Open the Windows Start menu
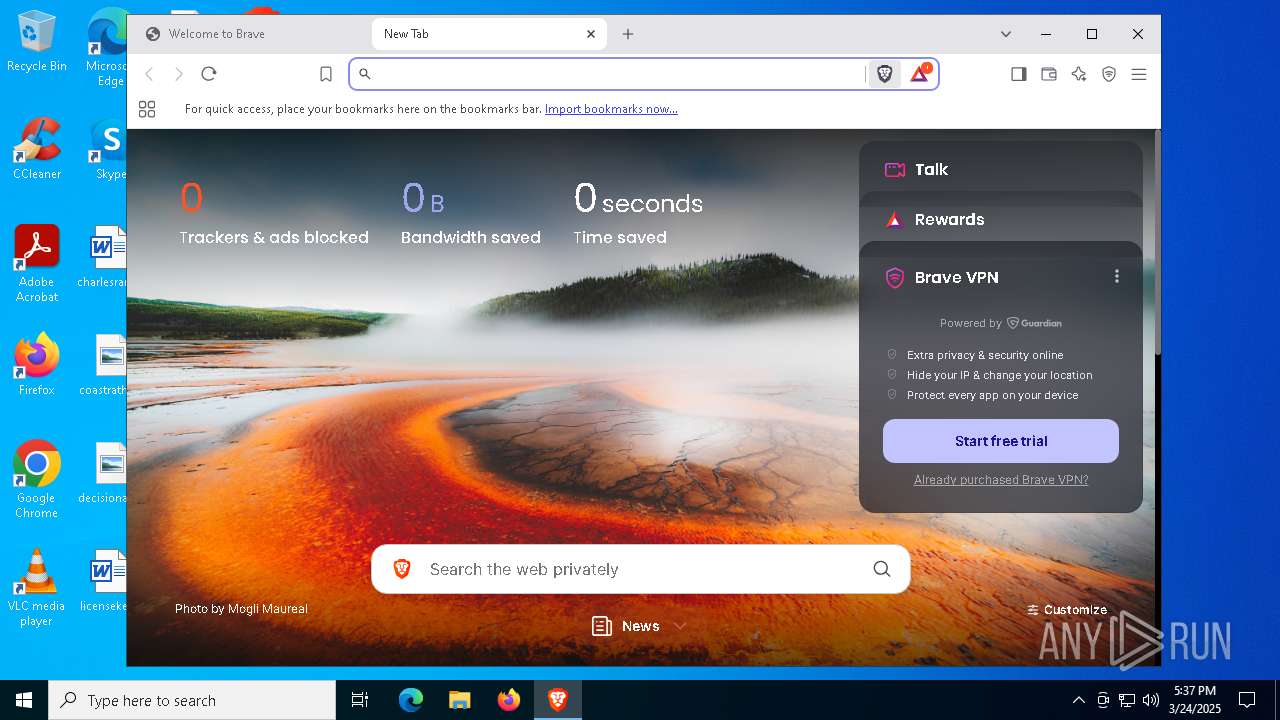This screenshot has width=1280, height=720. 24,700
